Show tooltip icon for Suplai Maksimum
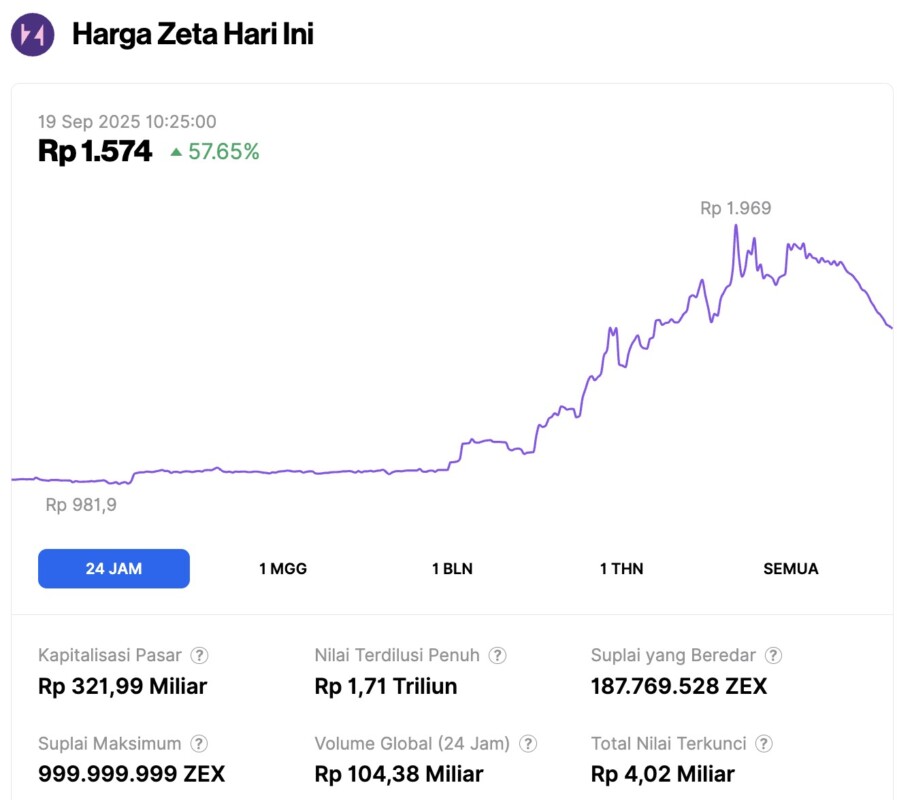 200,744
